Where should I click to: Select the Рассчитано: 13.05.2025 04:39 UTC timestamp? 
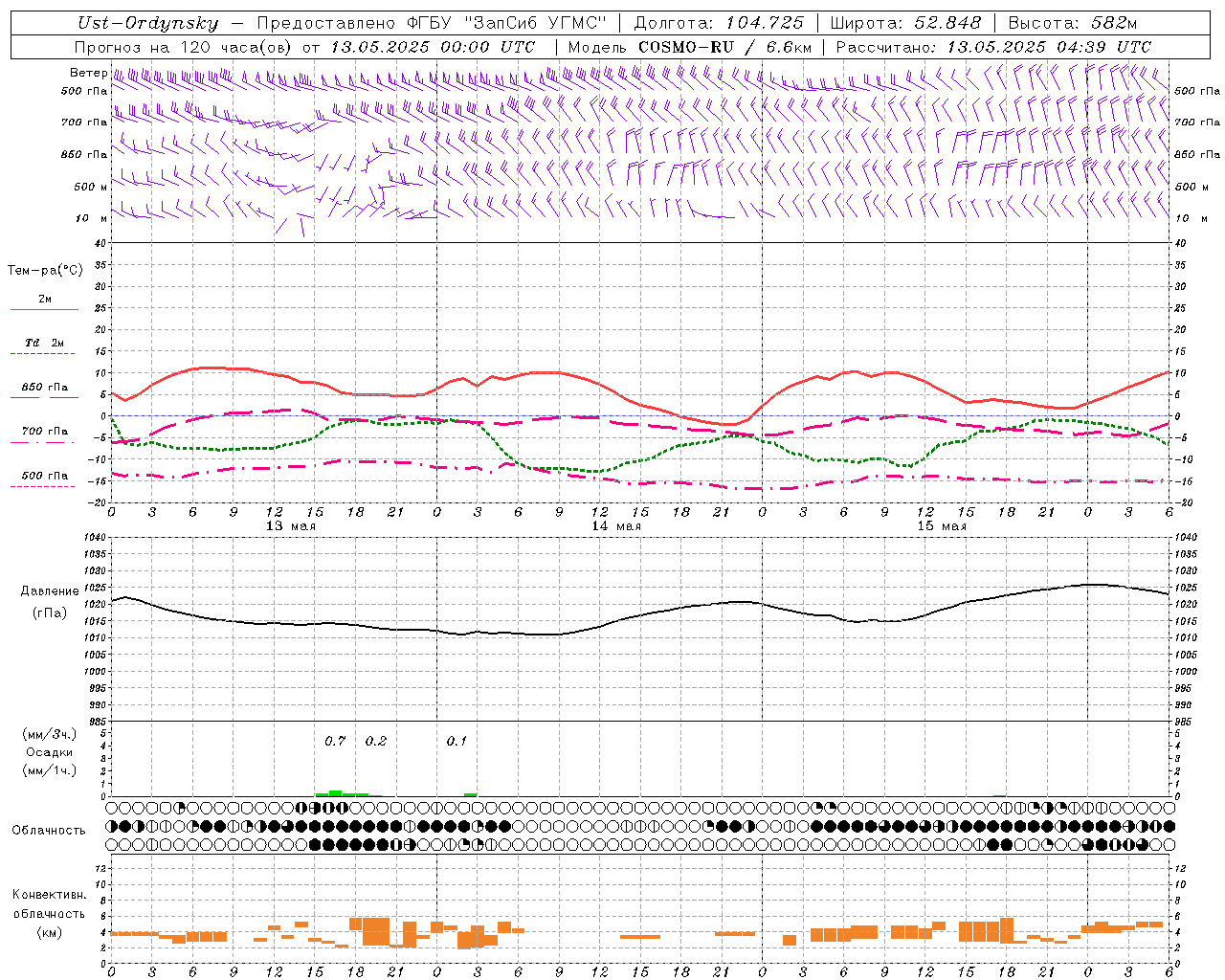click(x=993, y=47)
